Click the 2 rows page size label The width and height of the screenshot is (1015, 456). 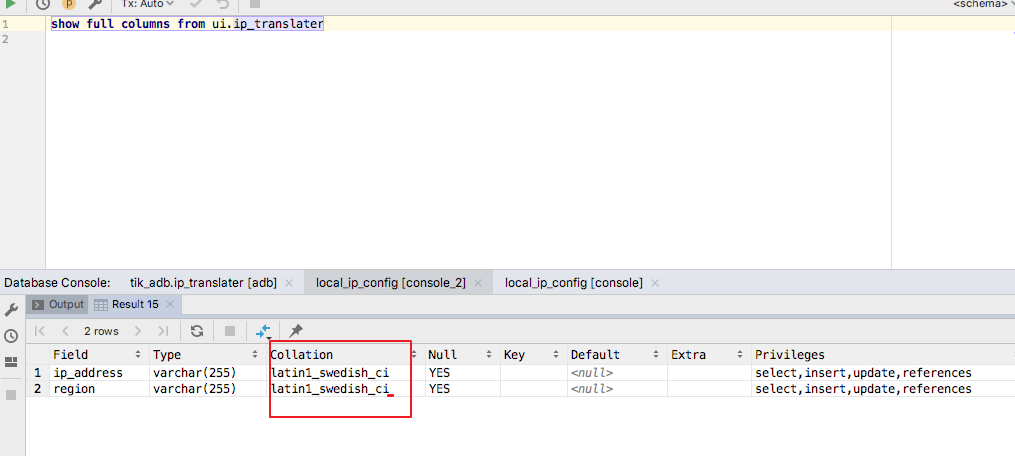101,331
